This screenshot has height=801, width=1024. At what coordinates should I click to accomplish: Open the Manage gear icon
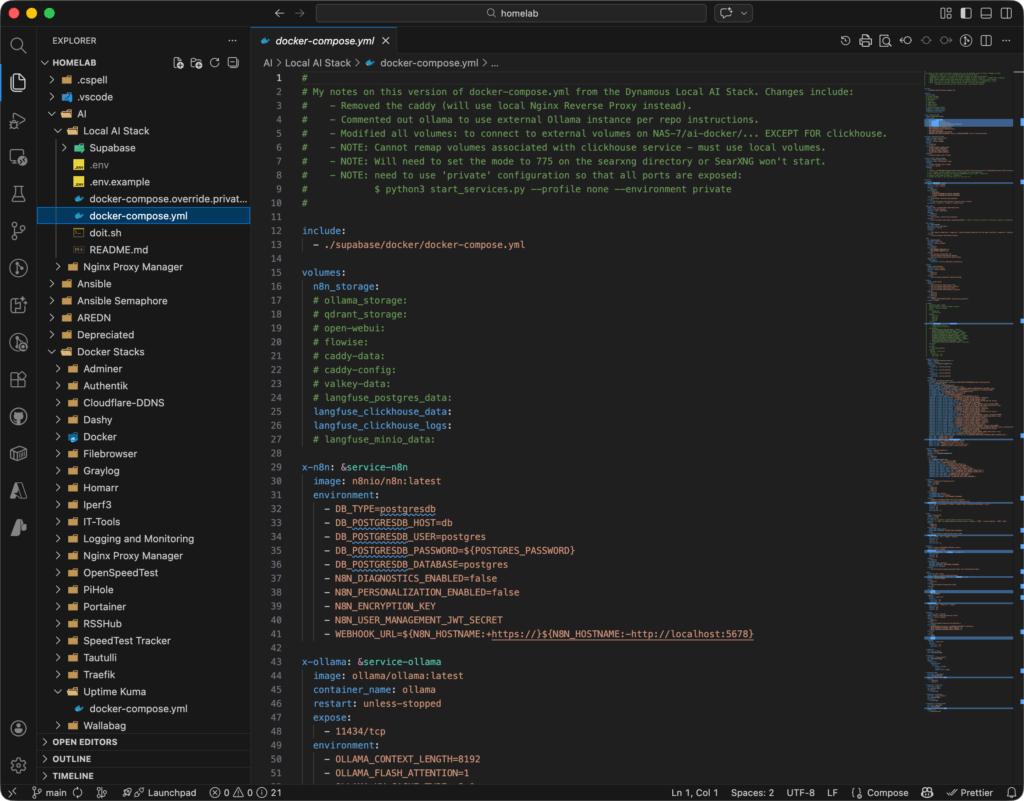click(x=17, y=763)
